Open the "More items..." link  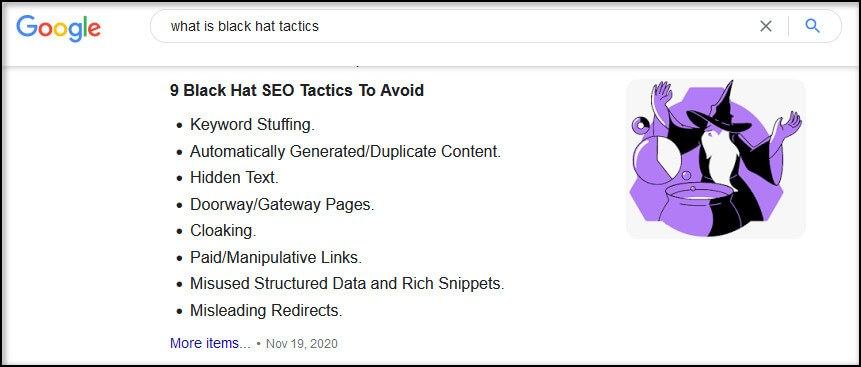point(210,343)
